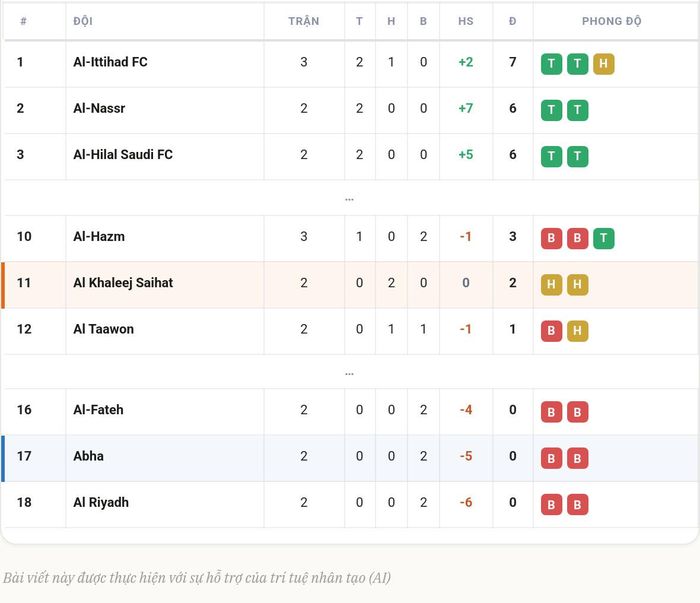Click Al Riyadh's second red B badge

click(x=577, y=504)
